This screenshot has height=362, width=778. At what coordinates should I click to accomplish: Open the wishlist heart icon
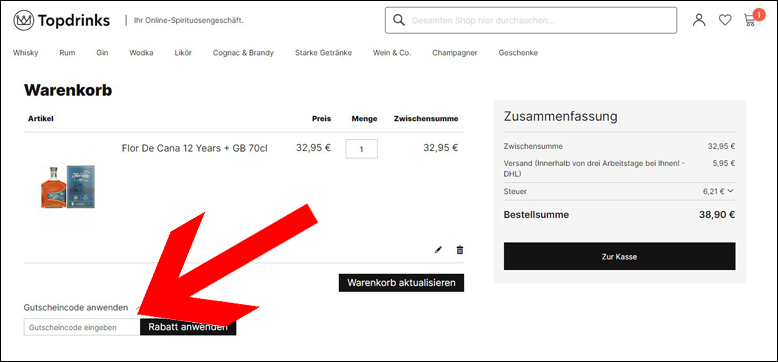pos(725,20)
